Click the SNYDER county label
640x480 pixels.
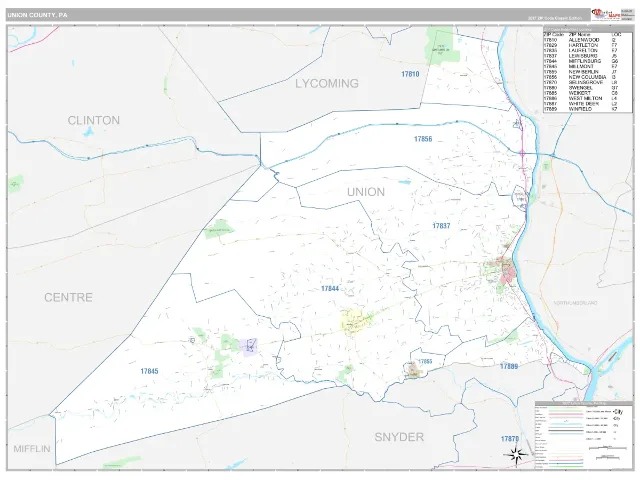399,437
